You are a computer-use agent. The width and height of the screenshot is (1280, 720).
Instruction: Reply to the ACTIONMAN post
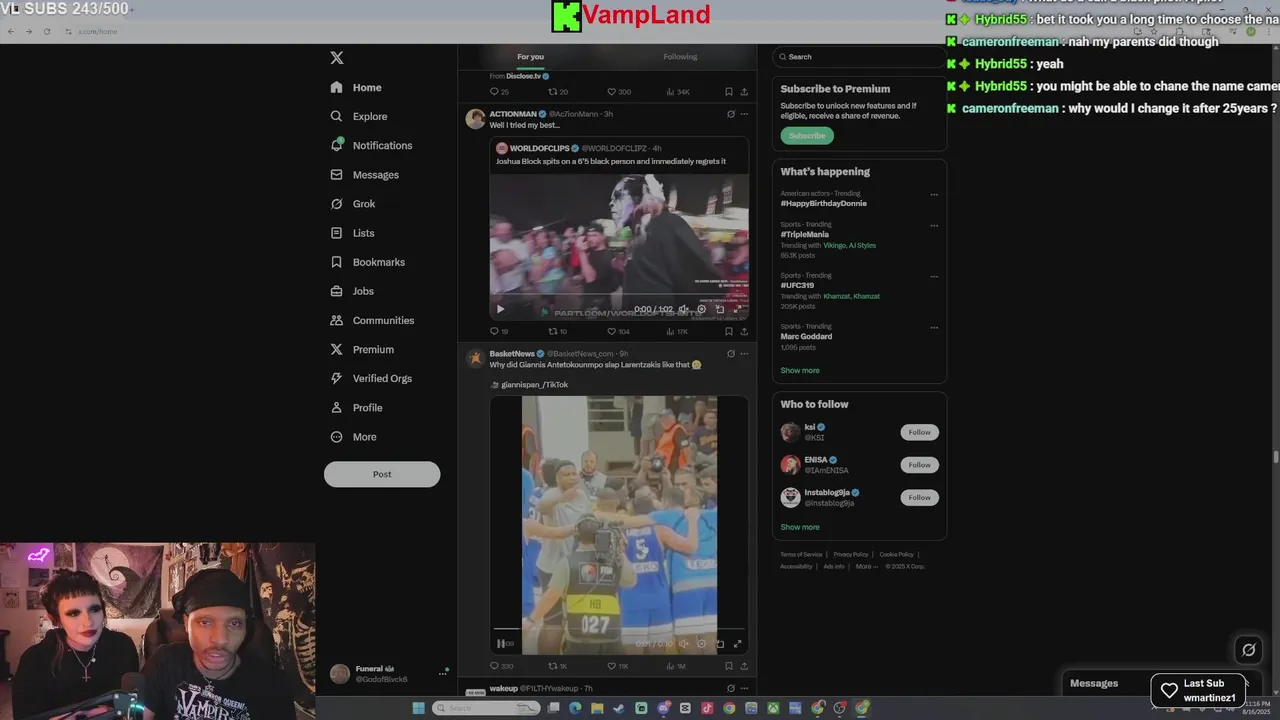[494, 331]
